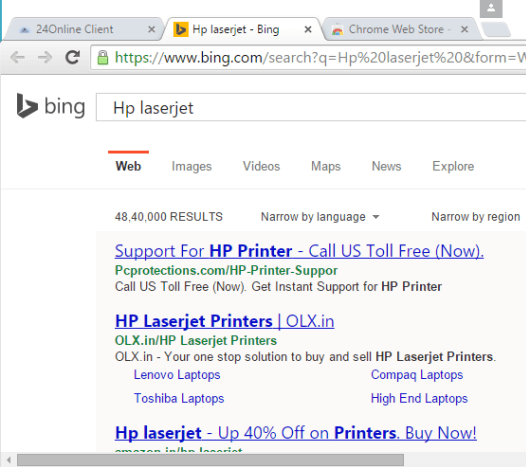The height and width of the screenshot is (467, 526).
Task: Select the Web search category
Action: click(x=128, y=166)
